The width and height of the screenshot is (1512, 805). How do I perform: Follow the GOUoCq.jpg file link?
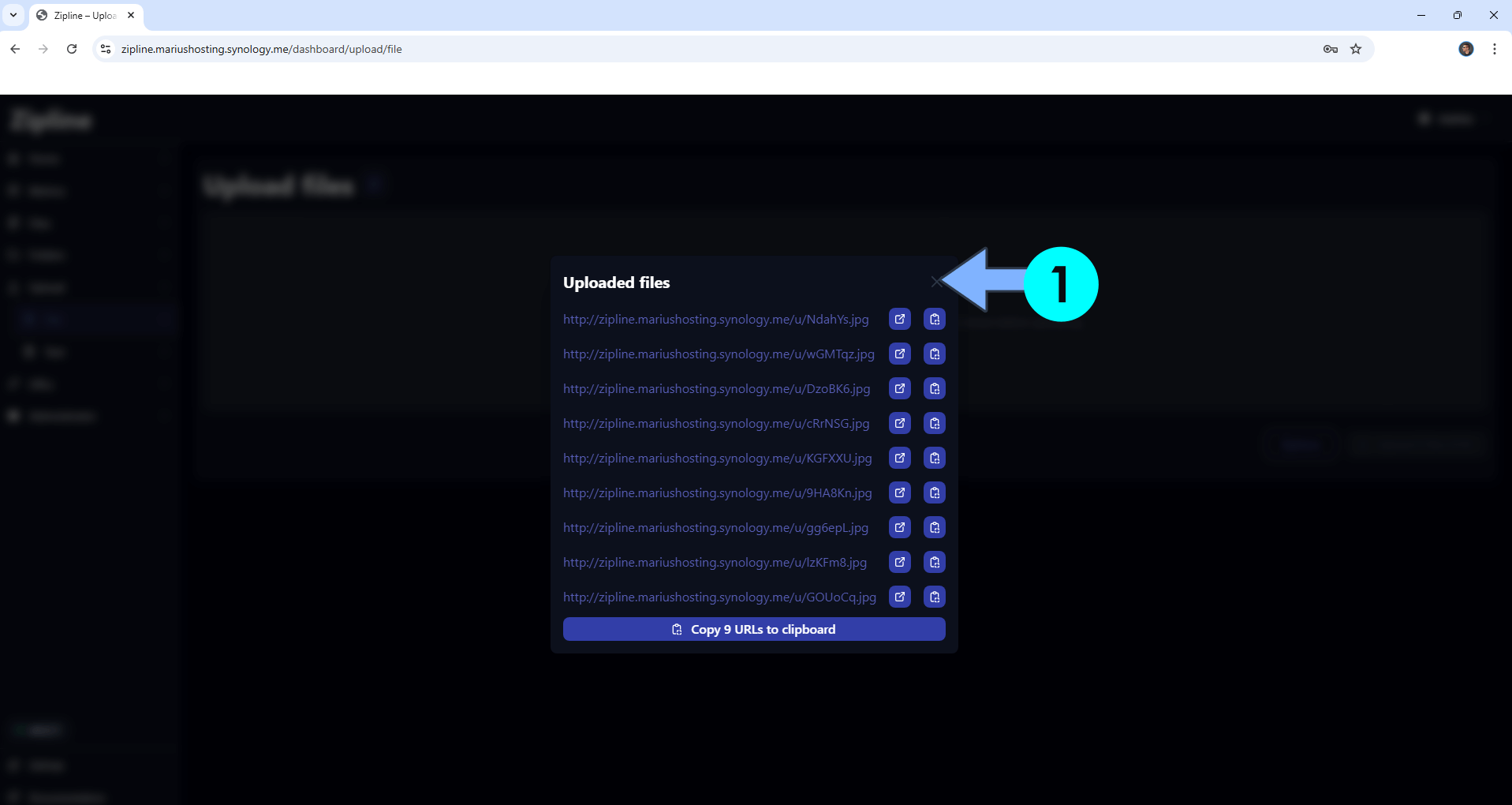pos(719,597)
